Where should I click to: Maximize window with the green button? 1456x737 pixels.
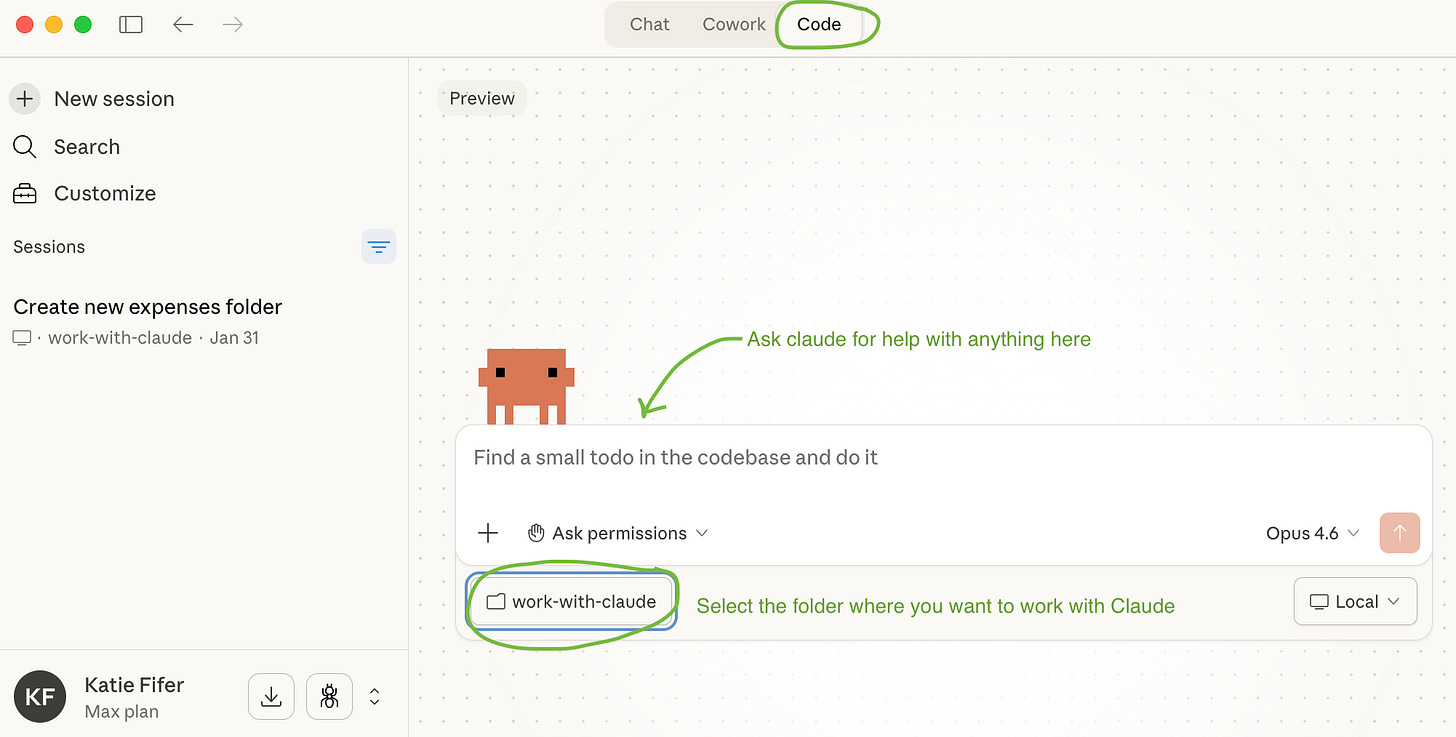click(83, 25)
